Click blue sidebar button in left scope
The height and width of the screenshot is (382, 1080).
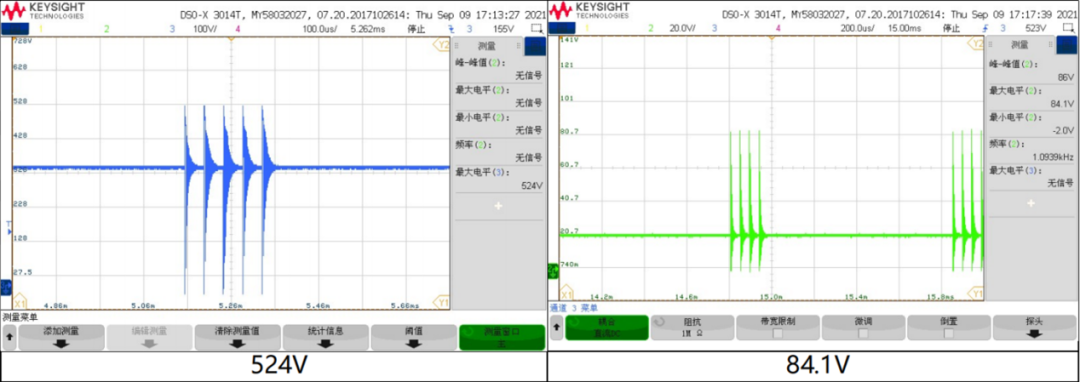[534, 47]
